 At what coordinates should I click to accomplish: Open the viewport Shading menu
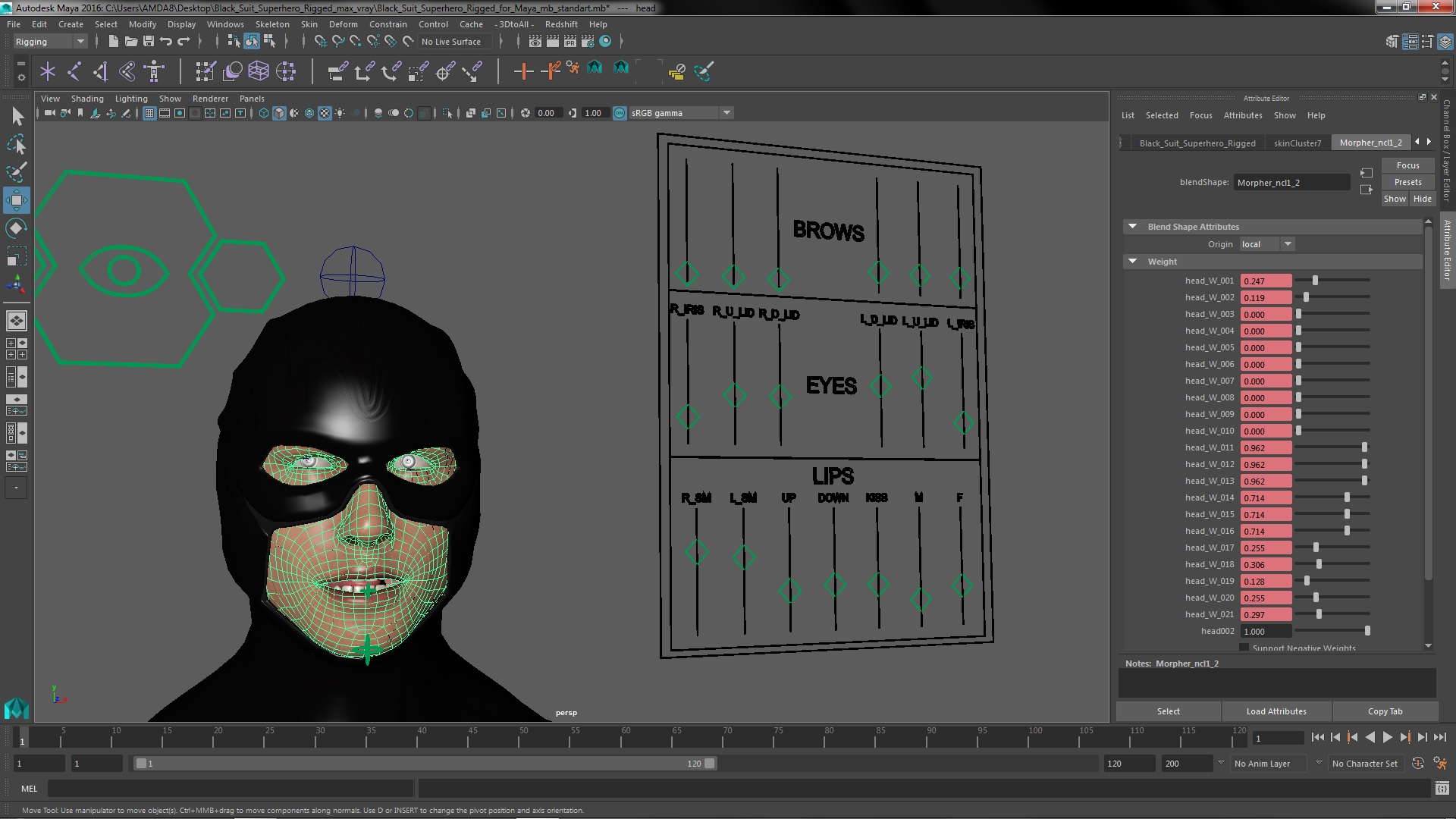tap(87, 99)
